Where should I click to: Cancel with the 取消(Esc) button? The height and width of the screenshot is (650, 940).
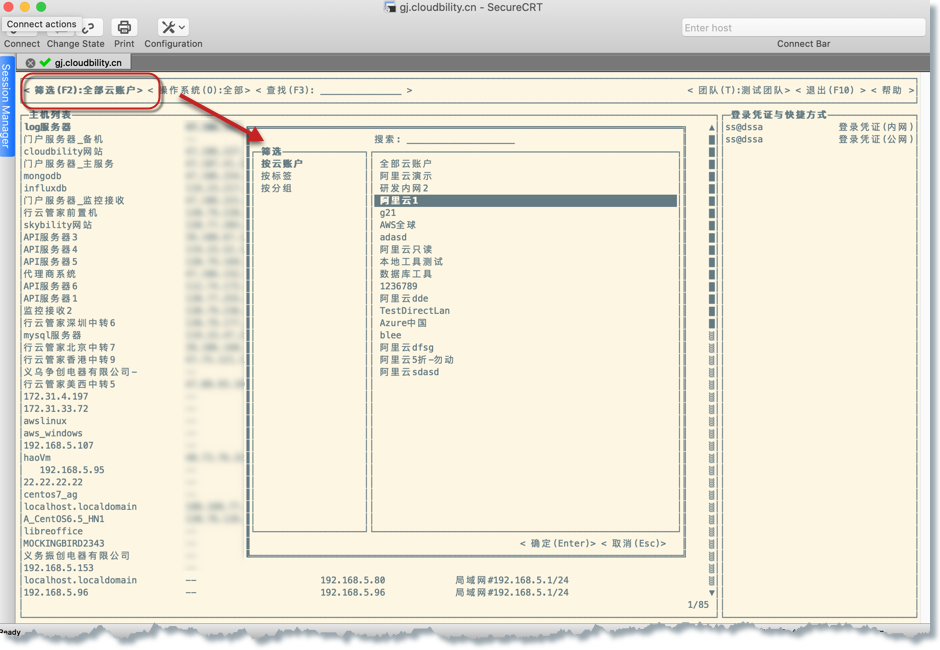pyautogui.click(x=634, y=544)
